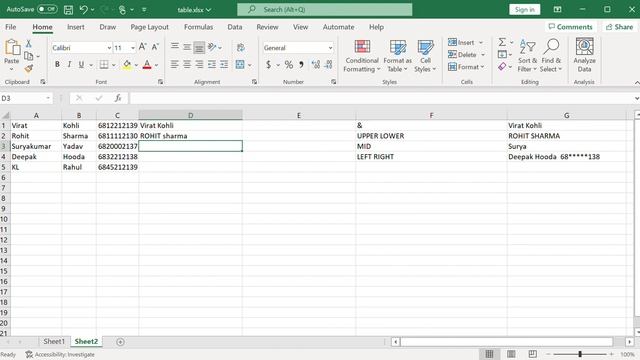Click Decrease Decimal icon
Screen dimensions: 640x360
(329, 64)
